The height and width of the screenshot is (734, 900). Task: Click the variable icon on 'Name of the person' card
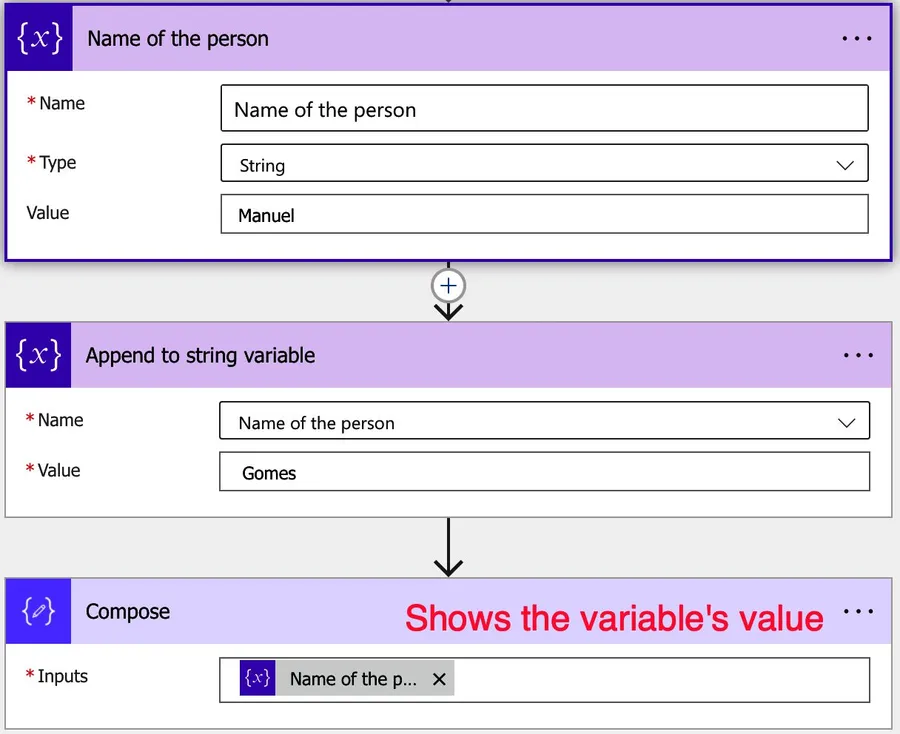click(39, 39)
